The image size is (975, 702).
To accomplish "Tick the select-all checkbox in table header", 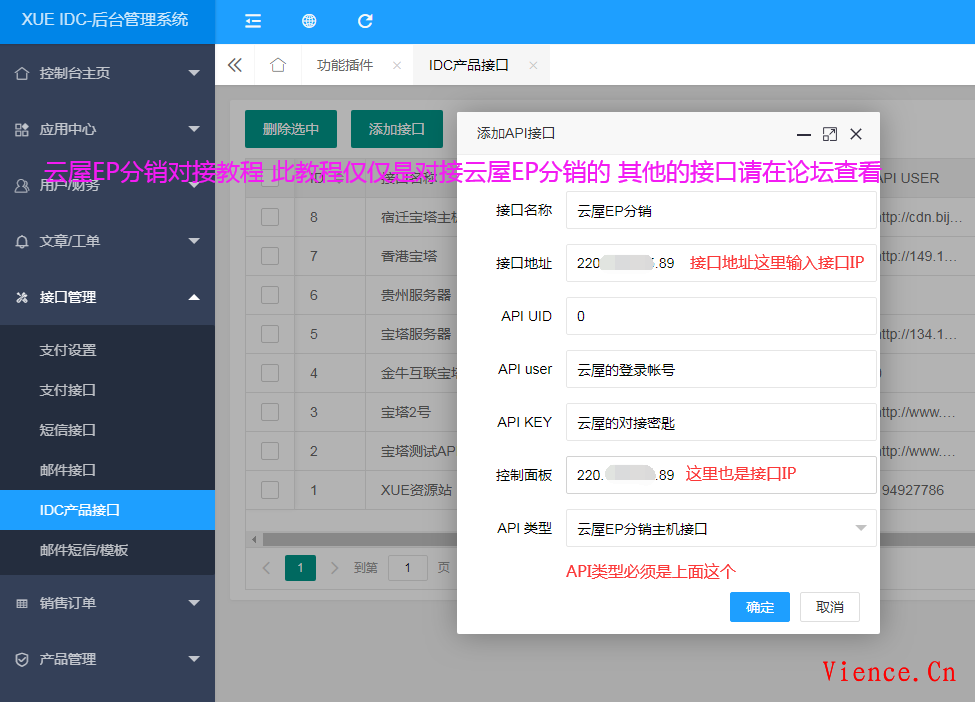I will click(270, 177).
